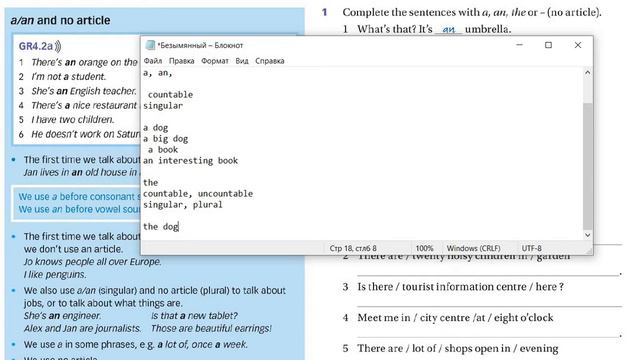The height and width of the screenshot is (360, 640).
Task: Click the 'Стр 18, стлб 8' status bar entry
Action: point(353,248)
